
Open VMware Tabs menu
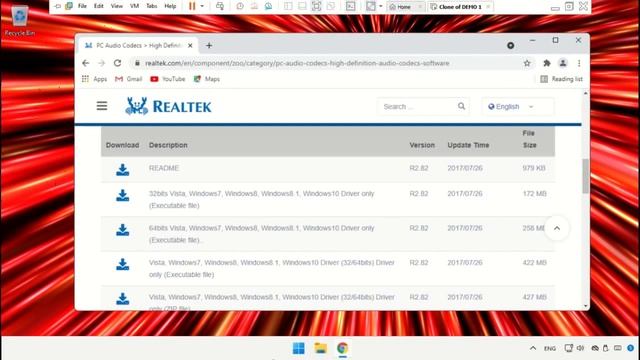coord(151,6)
